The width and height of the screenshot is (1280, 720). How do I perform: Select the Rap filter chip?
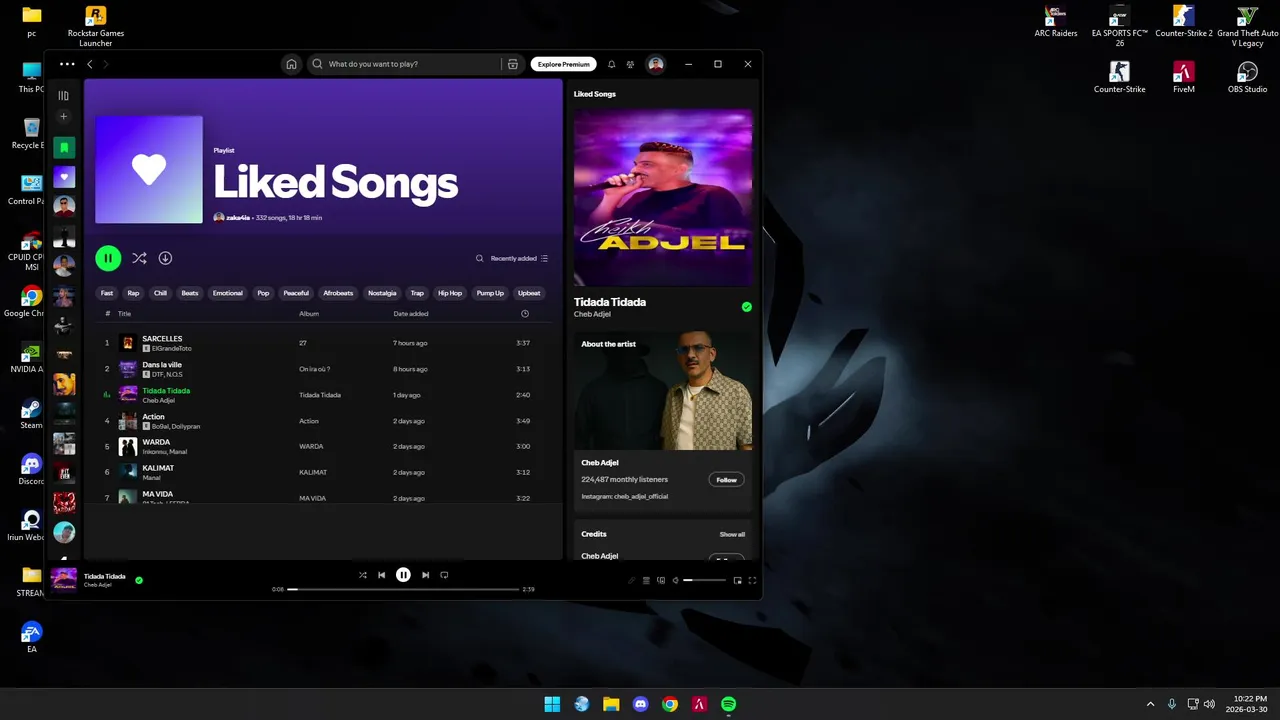pos(133,293)
